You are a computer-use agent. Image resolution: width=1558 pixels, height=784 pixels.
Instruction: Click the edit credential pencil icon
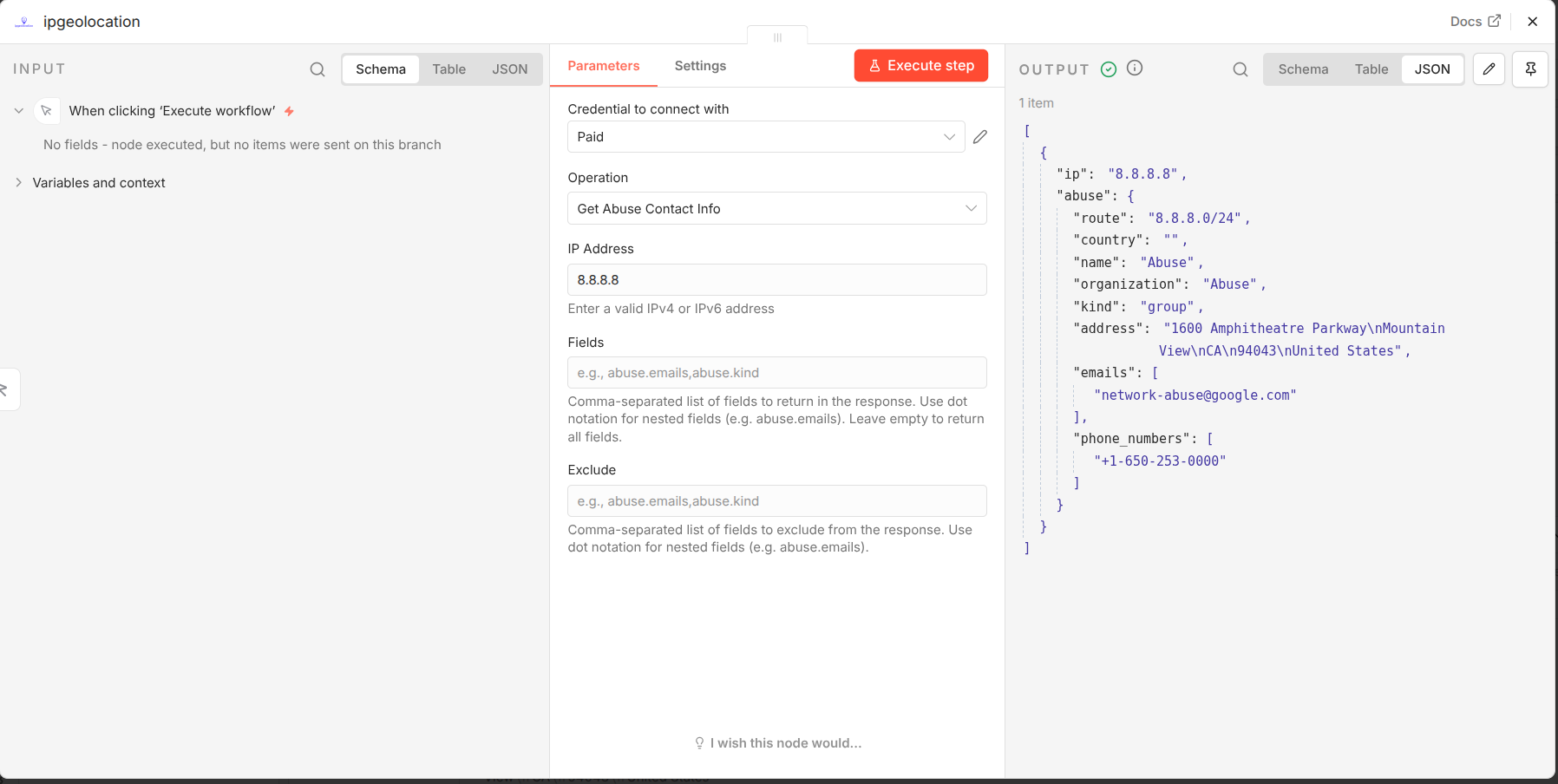click(980, 137)
